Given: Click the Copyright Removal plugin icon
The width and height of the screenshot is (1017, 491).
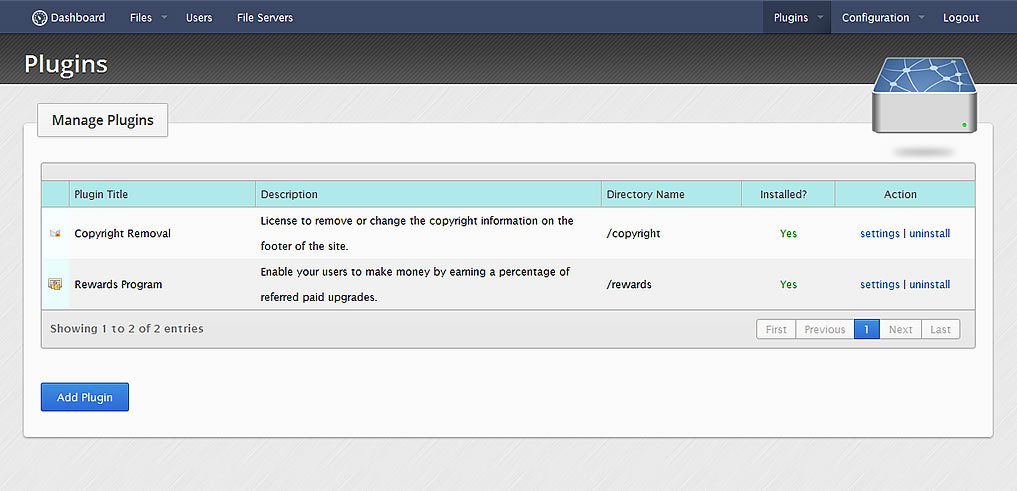Looking at the screenshot, I should coord(55,234).
